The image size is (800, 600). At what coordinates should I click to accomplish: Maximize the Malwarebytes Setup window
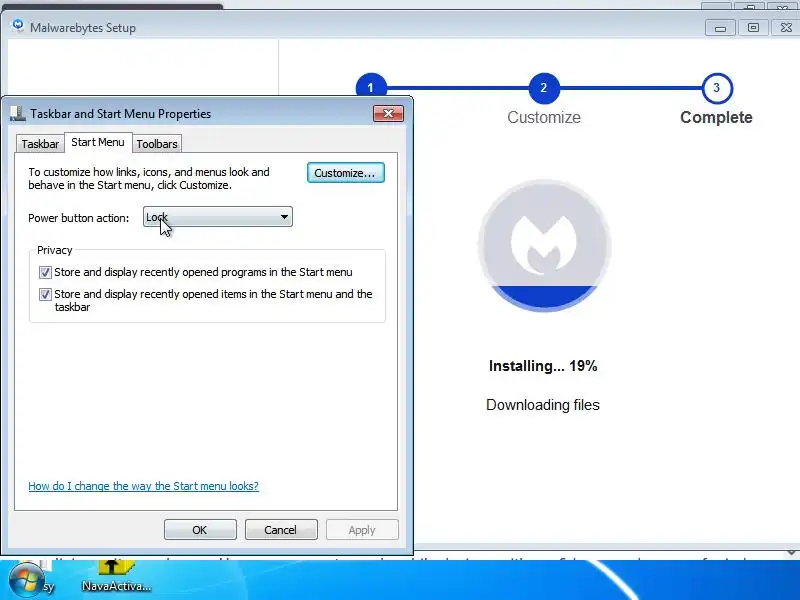click(753, 28)
